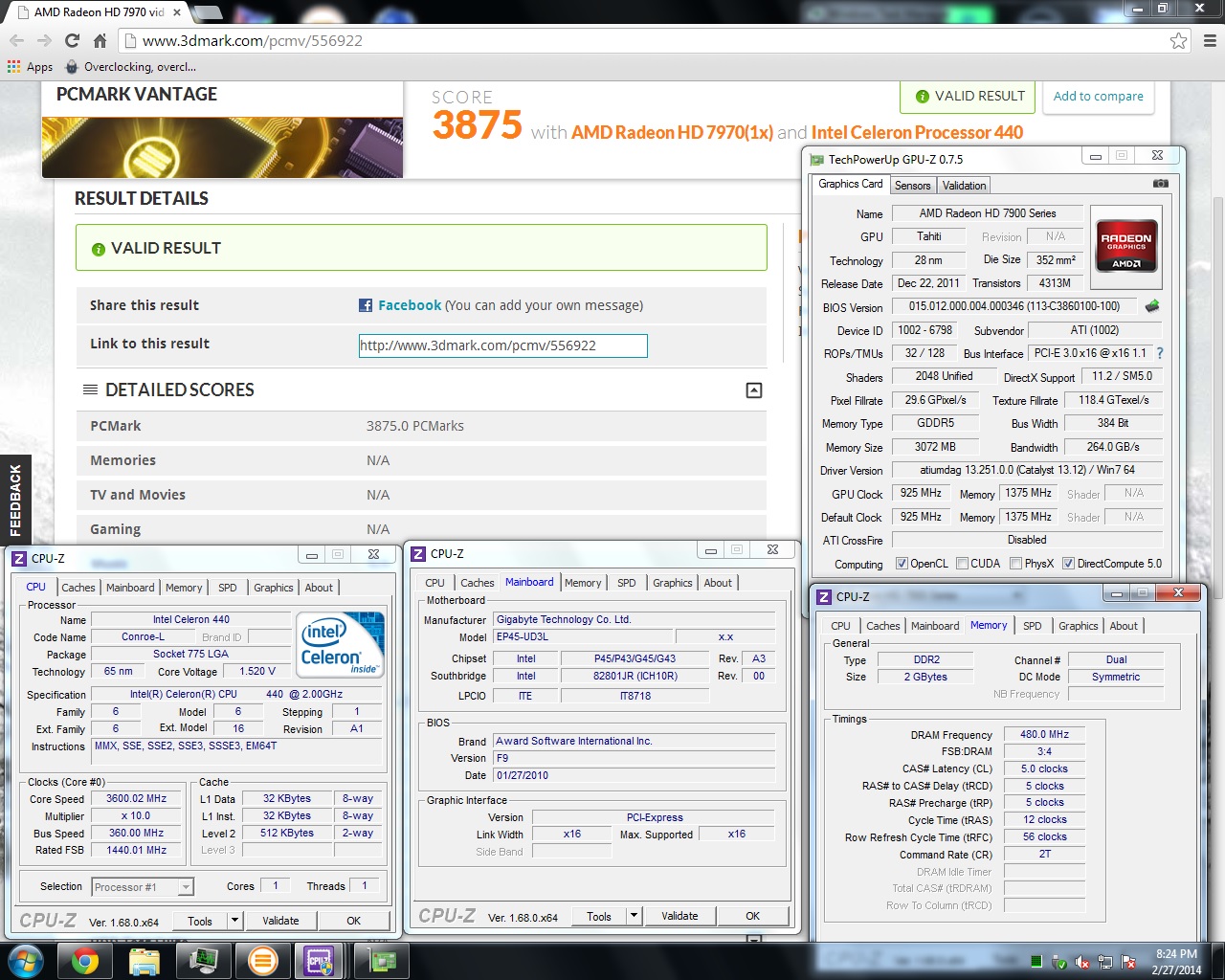Click the Facebook share icon
This screenshot has width=1225, height=980.
[x=366, y=305]
